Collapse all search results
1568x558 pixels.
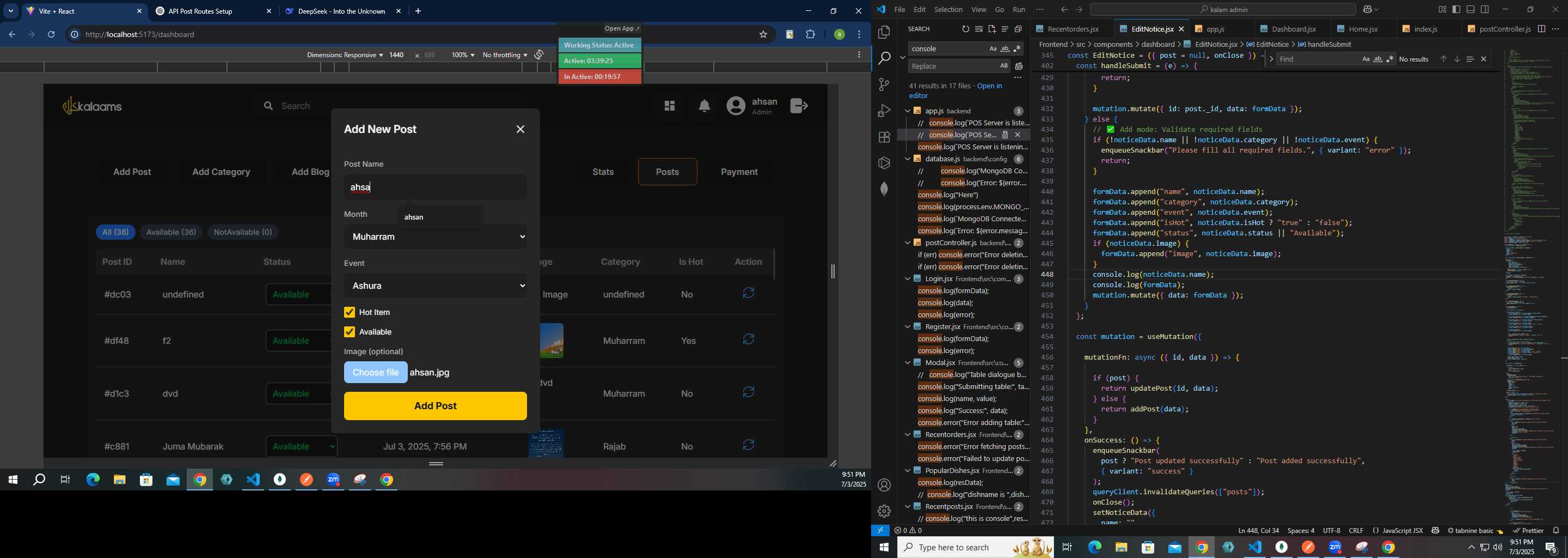1018,29
